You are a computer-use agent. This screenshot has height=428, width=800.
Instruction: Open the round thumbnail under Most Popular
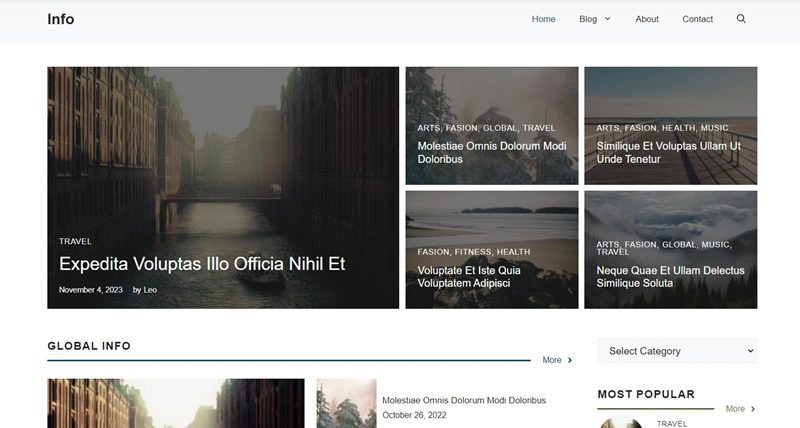click(621, 422)
